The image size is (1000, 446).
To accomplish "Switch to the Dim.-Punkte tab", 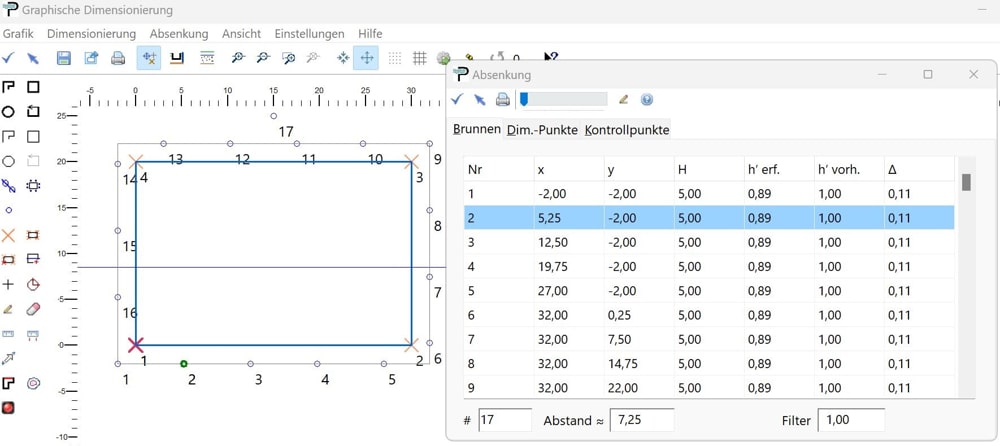I will pyautogui.click(x=543, y=130).
